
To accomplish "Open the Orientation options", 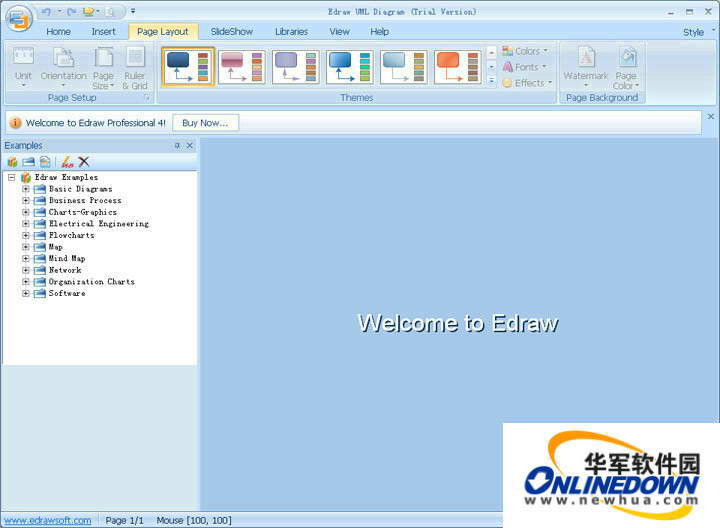I will (63, 68).
